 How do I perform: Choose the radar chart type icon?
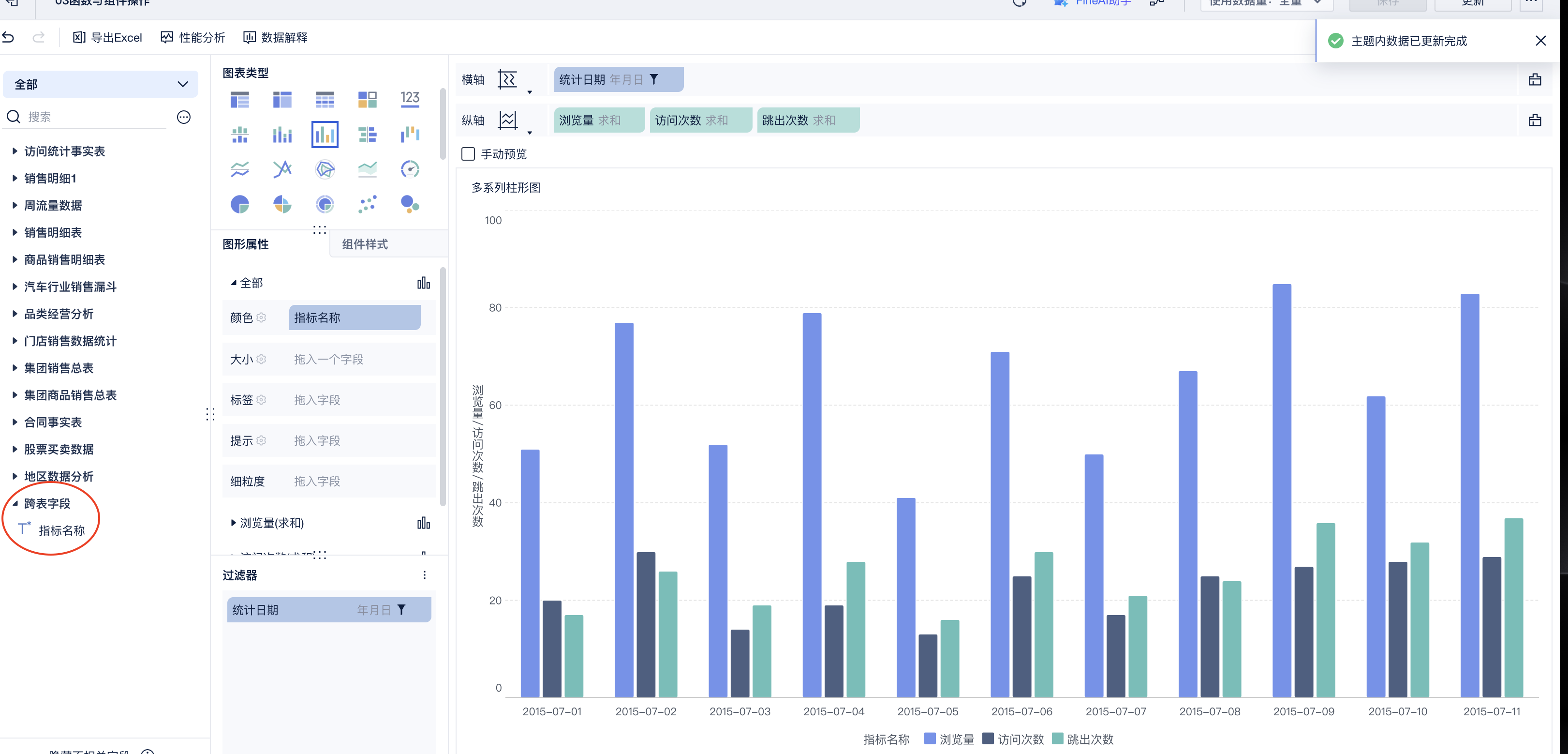tap(325, 169)
